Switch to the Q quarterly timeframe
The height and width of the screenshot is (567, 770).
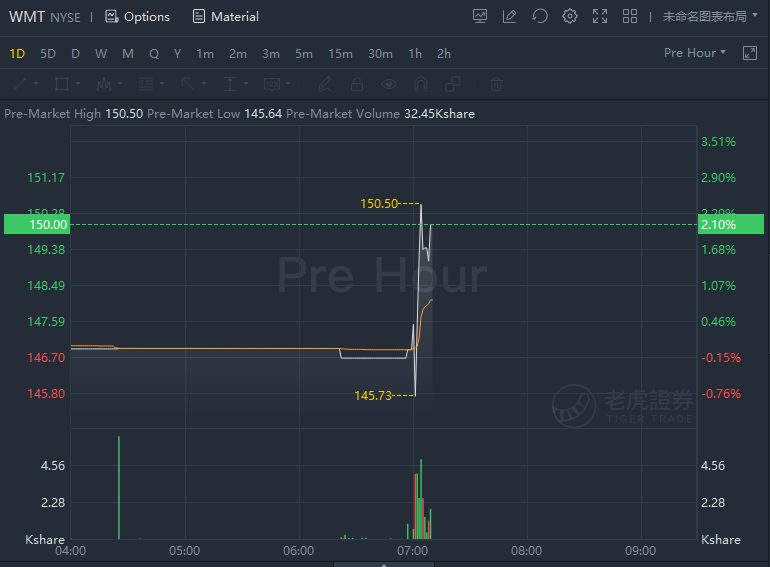154,54
